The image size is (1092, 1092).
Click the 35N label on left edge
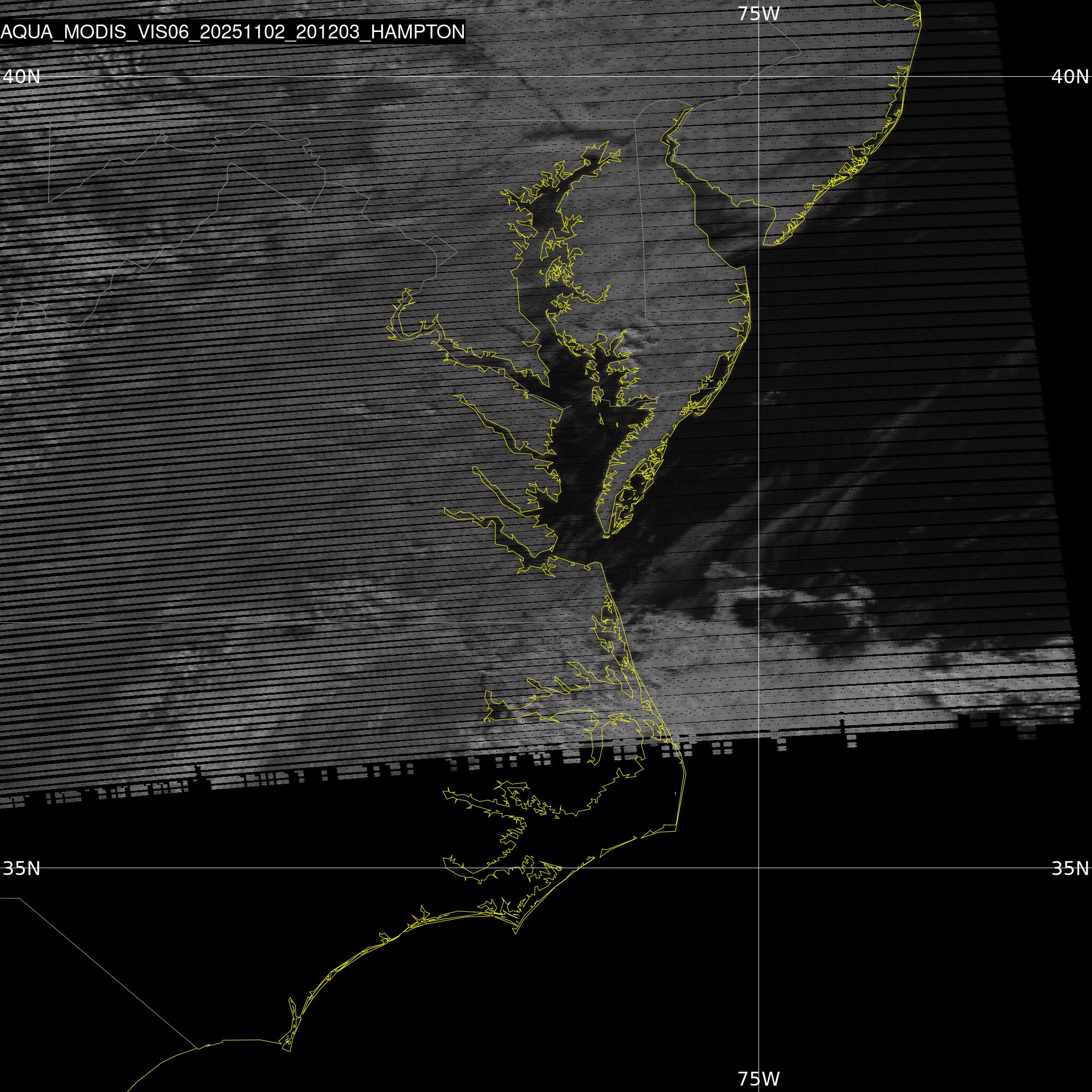coord(21,868)
